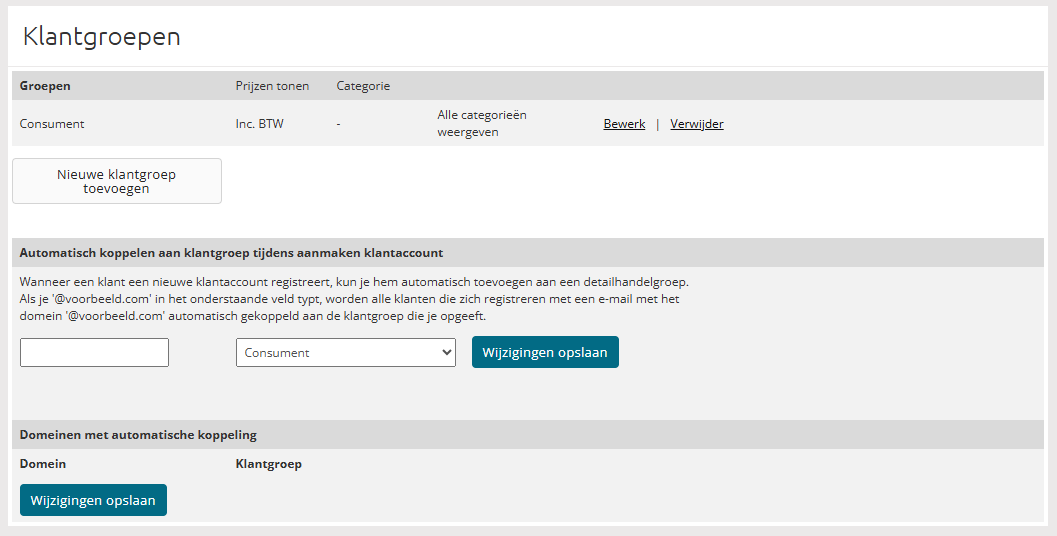Click the Categorie column header

click(363, 86)
